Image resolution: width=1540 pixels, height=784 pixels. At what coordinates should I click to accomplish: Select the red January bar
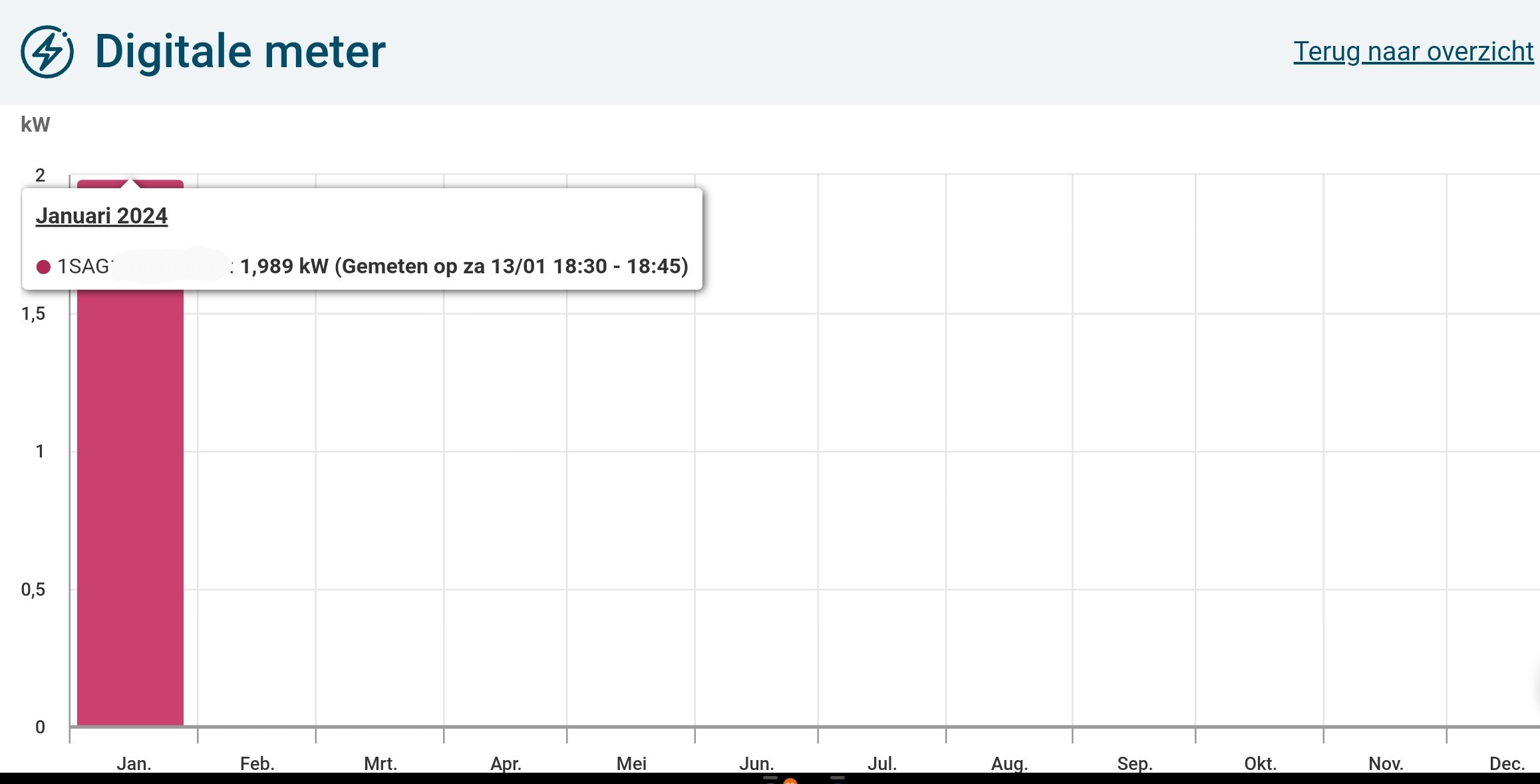pyautogui.click(x=130, y=505)
